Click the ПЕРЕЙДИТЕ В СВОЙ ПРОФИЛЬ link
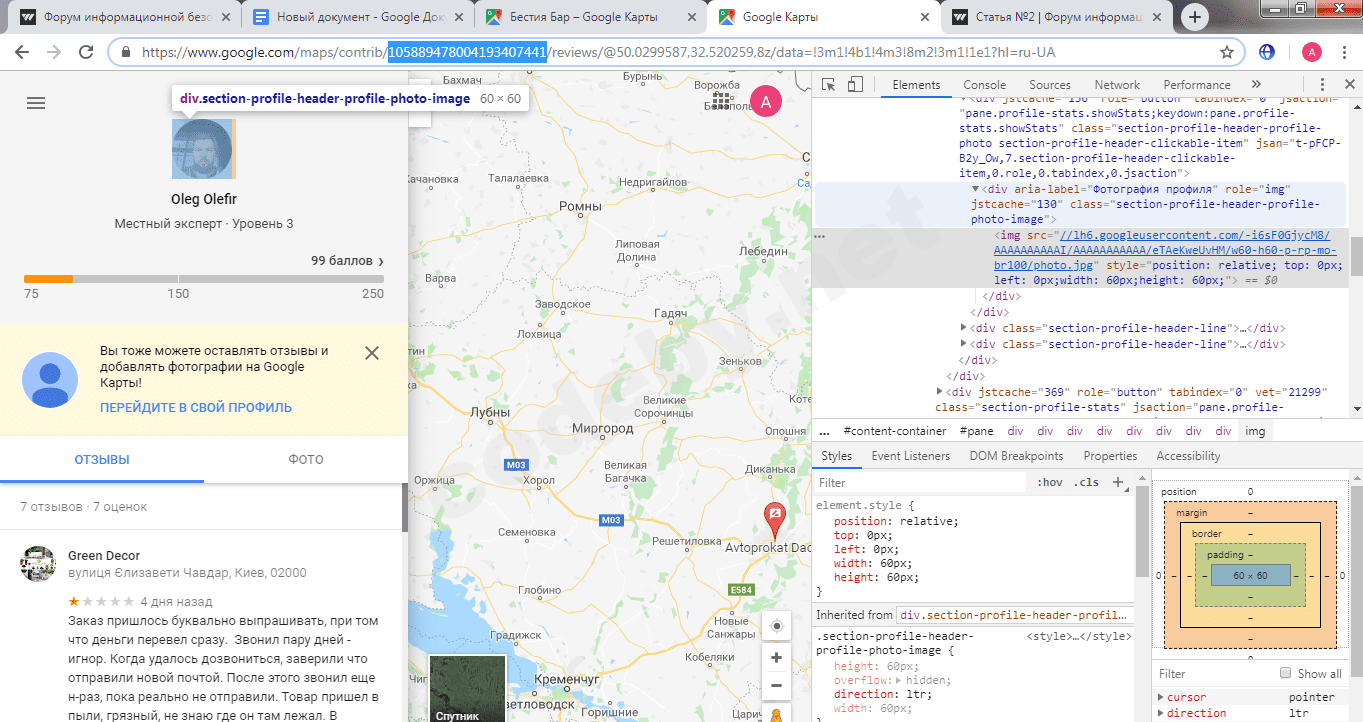 click(196, 408)
